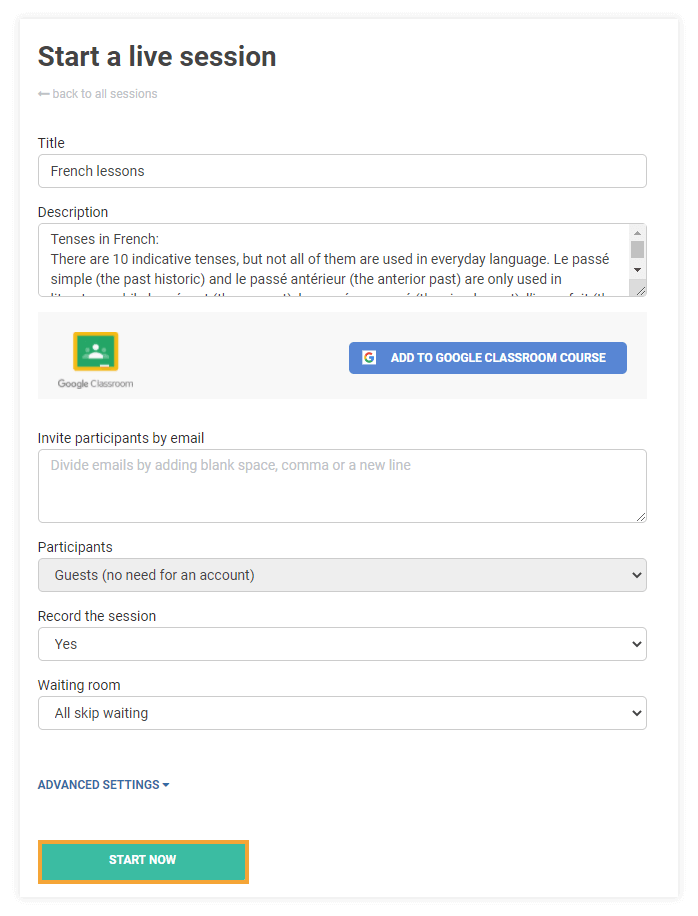698x916 pixels.
Task: Click the Google G icon on button
Action: tap(369, 358)
